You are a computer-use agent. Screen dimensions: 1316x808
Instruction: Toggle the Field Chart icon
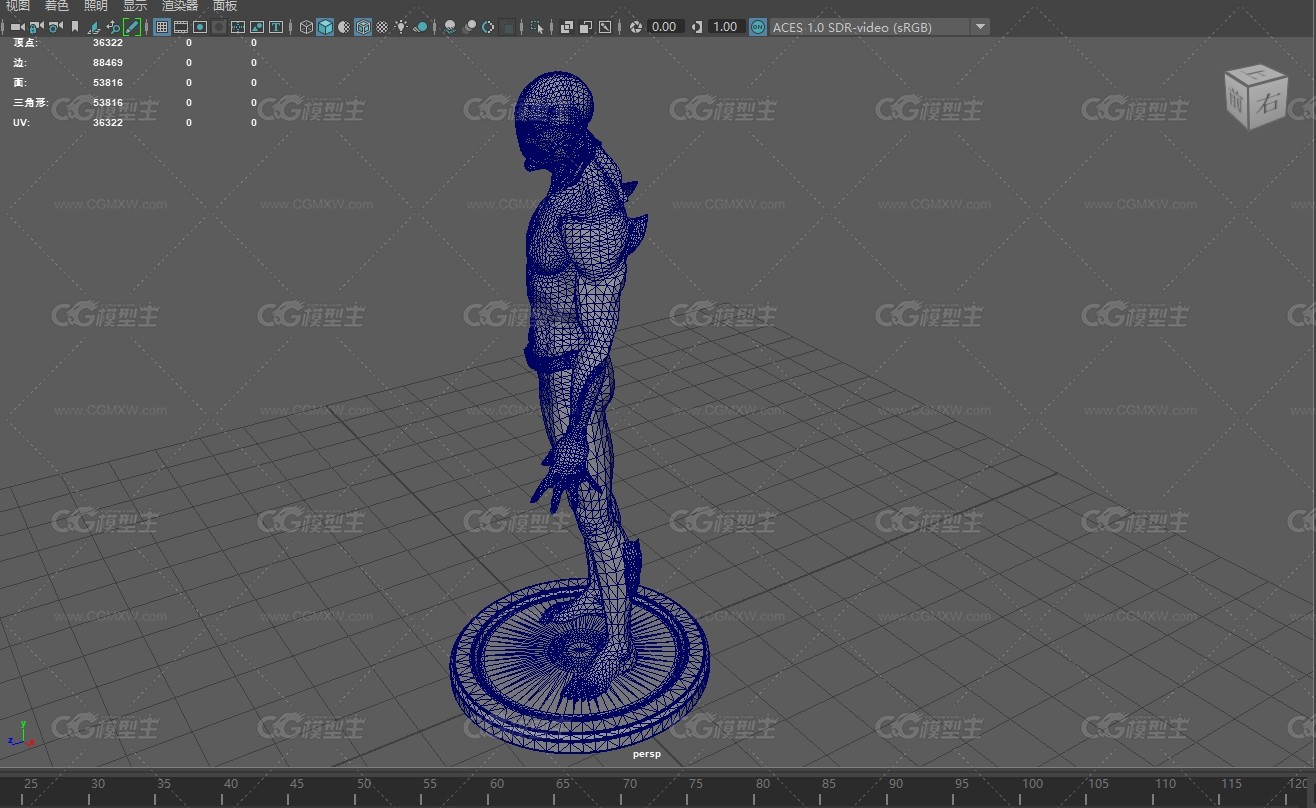(x=238, y=27)
